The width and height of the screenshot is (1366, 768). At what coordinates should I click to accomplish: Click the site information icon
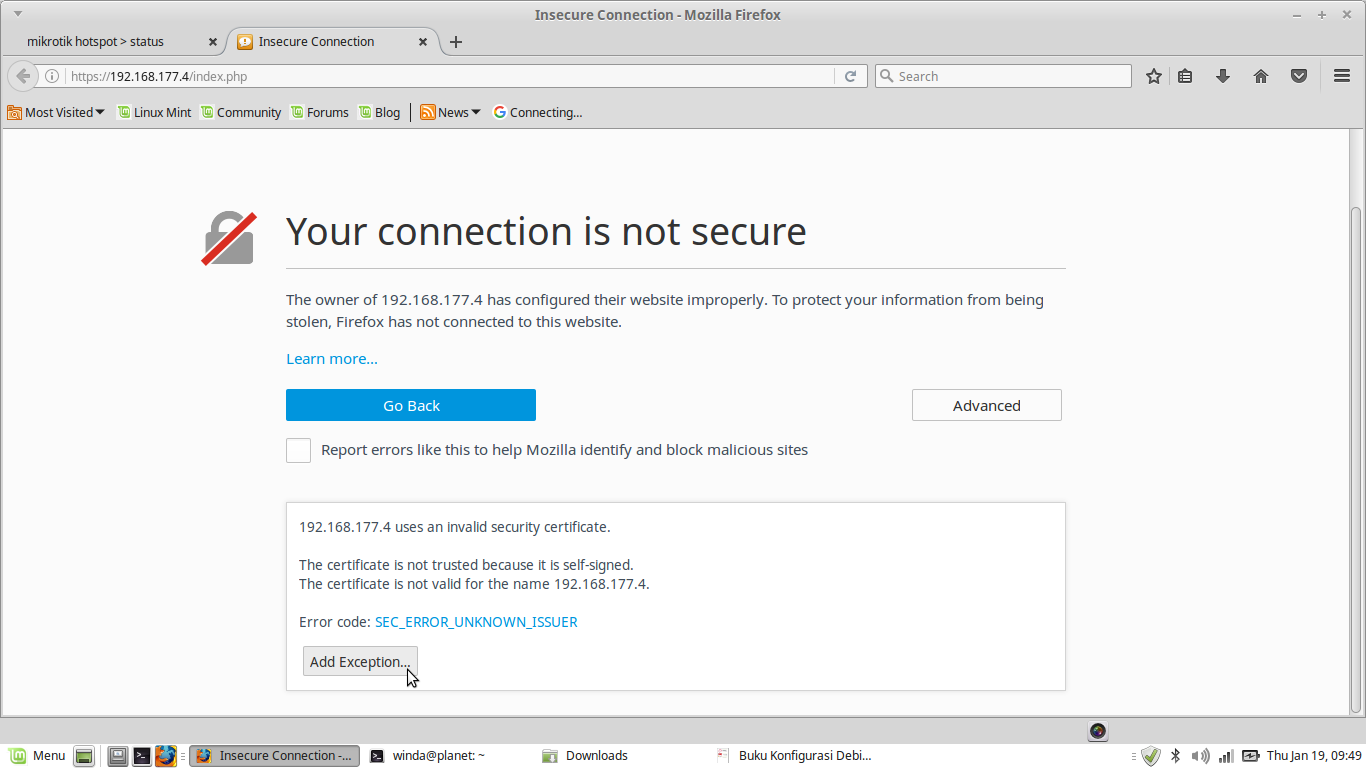pos(52,76)
